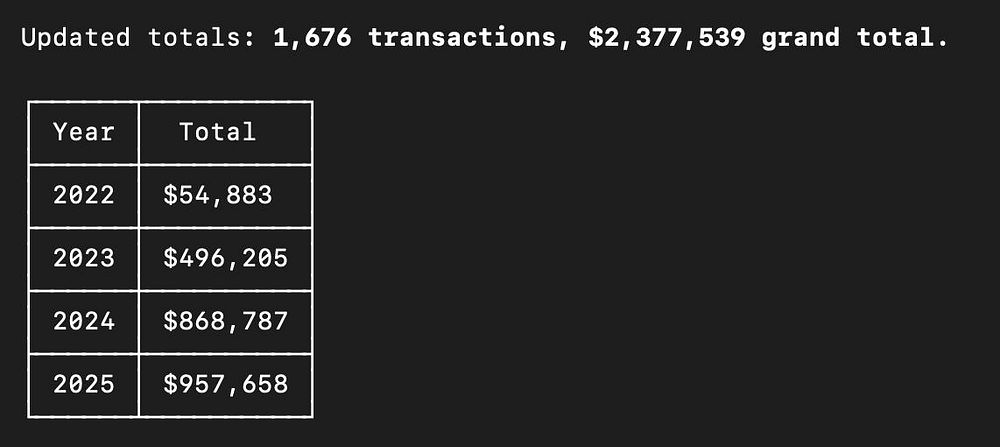Click the bold word grand
The height and width of the screenshot is (447, 1000).
pyautogui.click(x=800, y=38)
